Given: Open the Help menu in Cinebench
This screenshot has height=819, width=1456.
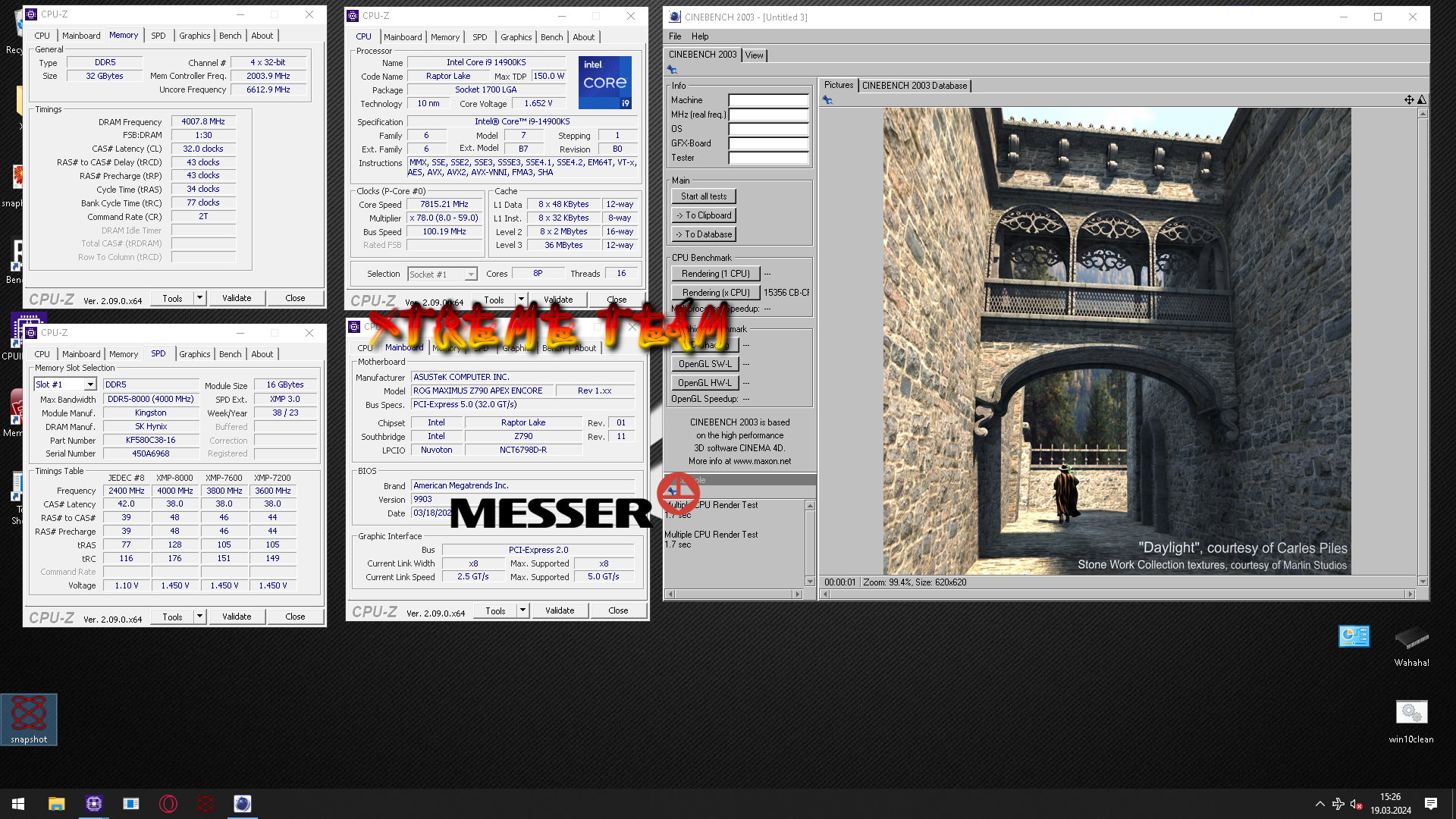Looking at the screenshot, I should 700,36.
